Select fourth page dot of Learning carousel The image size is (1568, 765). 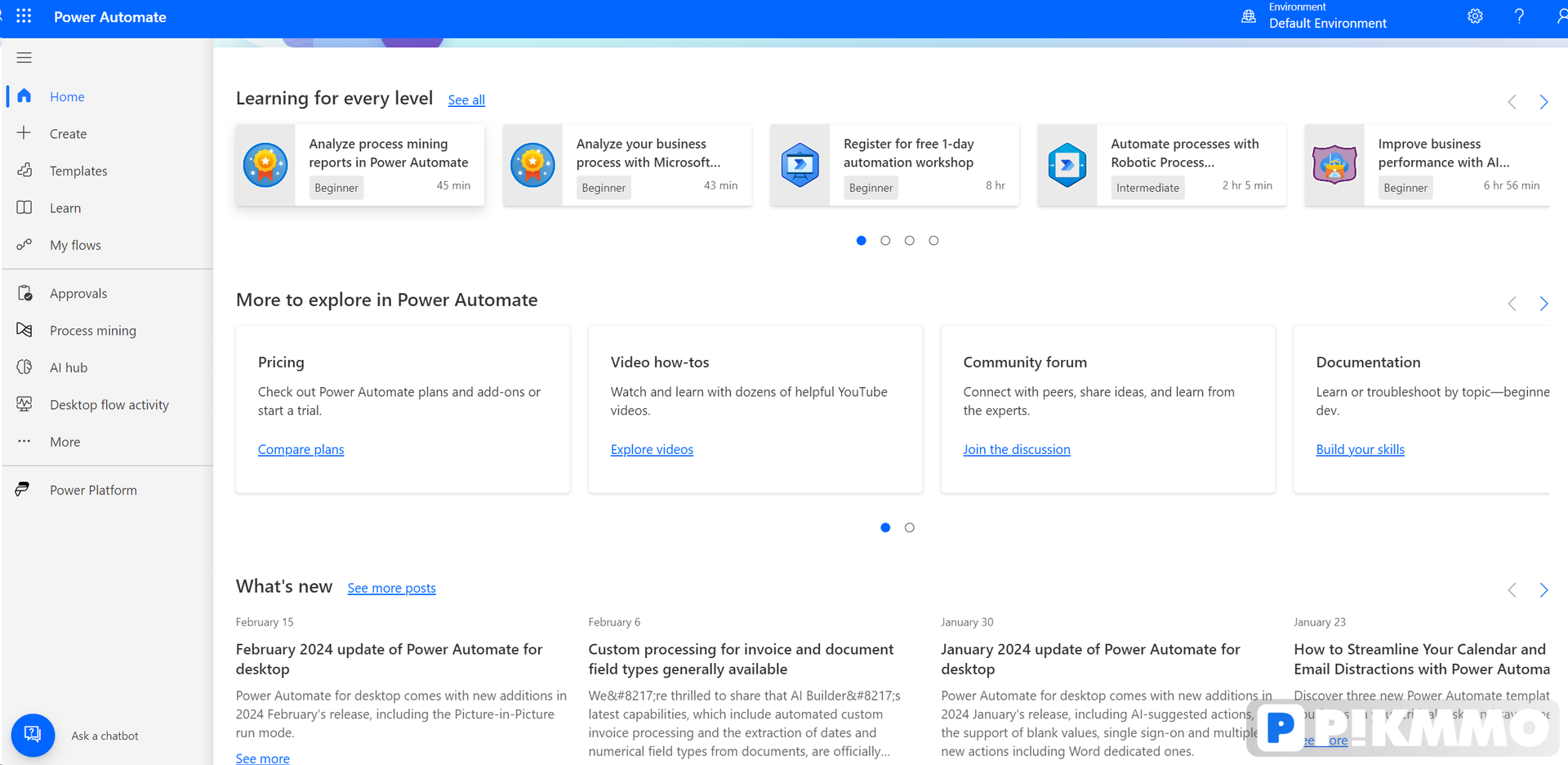pos(933,240)
